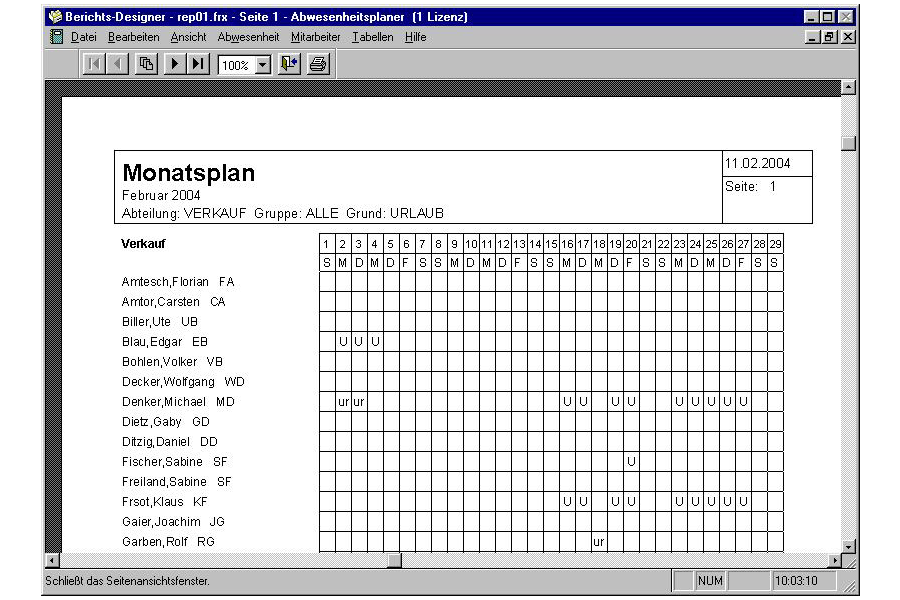This screenshot has height=600, width=900.
Task: Select employee Biller,Ute UB
Action: [x=160, y=322]
